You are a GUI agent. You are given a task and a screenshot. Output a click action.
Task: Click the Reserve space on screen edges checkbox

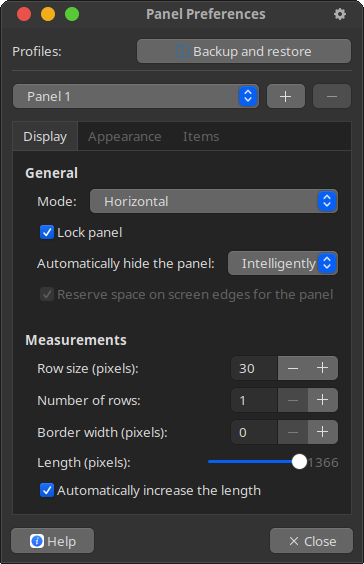pyautogui.click(x=47, y=294)
